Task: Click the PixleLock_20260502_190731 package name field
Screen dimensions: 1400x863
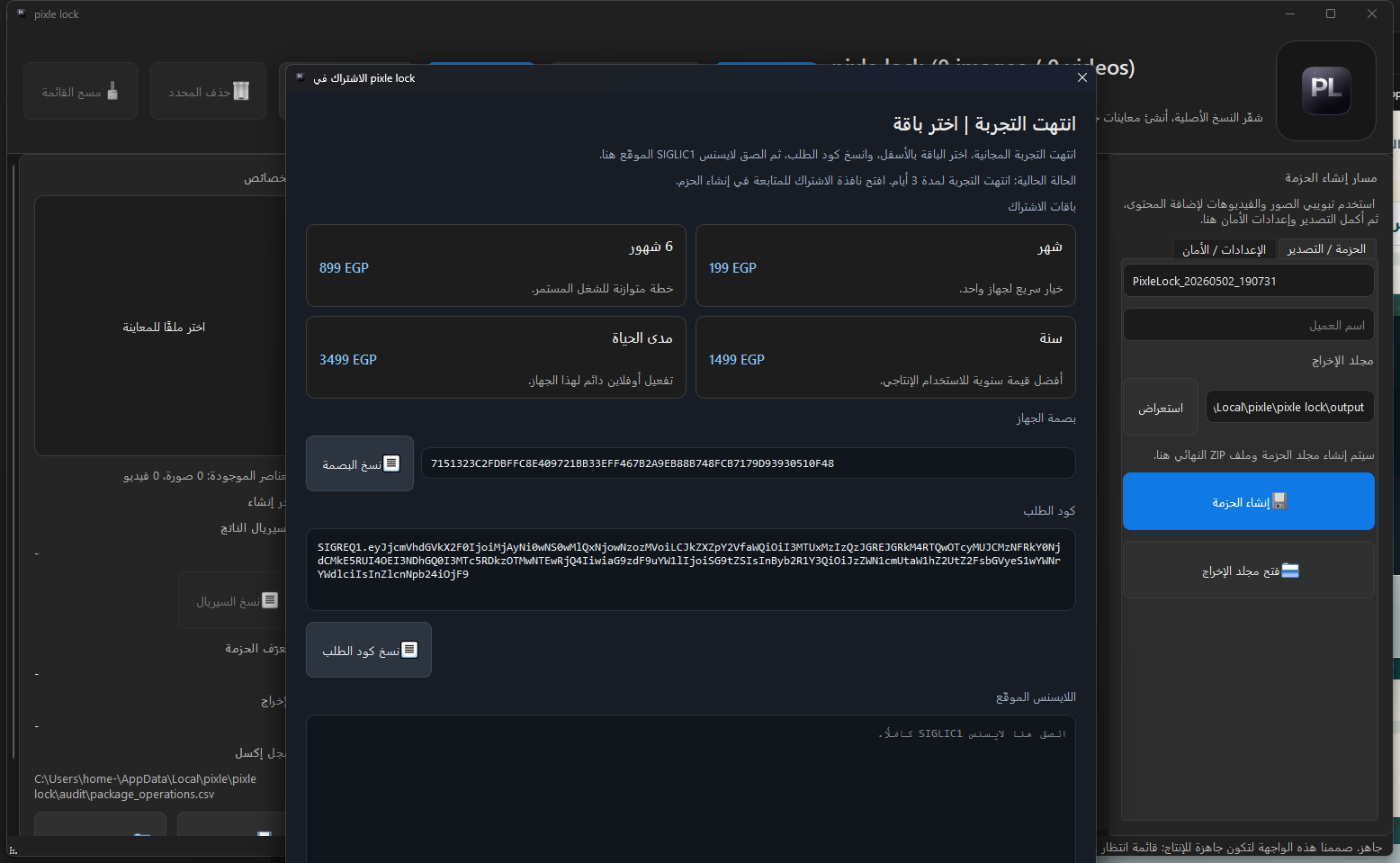Action: tap(1248, 281)
